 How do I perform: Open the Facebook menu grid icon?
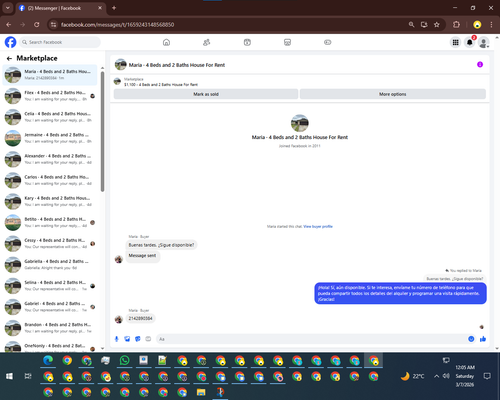coord(455,42)
